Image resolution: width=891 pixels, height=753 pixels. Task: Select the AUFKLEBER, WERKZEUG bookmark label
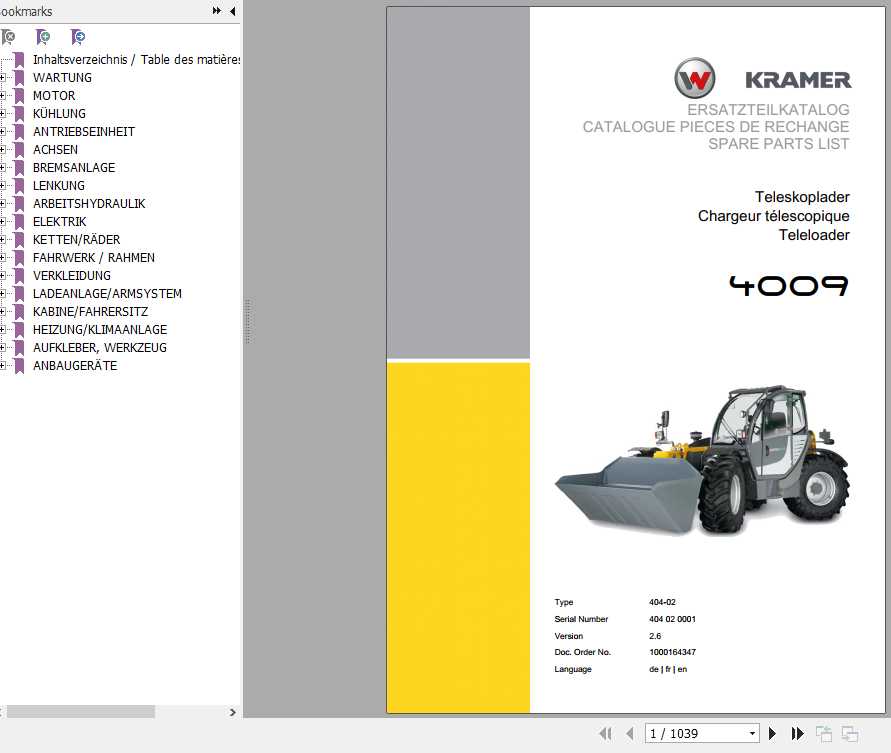100,347
